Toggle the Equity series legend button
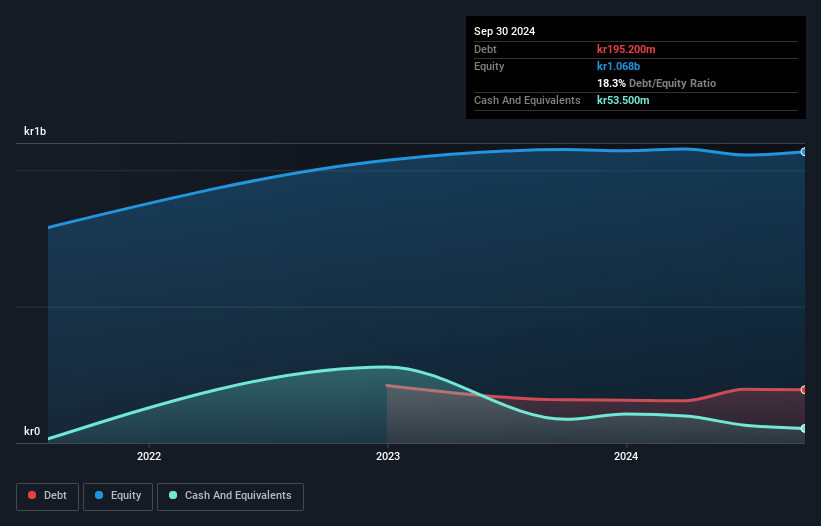This screenshot has width=821, height=526. pos(118,496)
